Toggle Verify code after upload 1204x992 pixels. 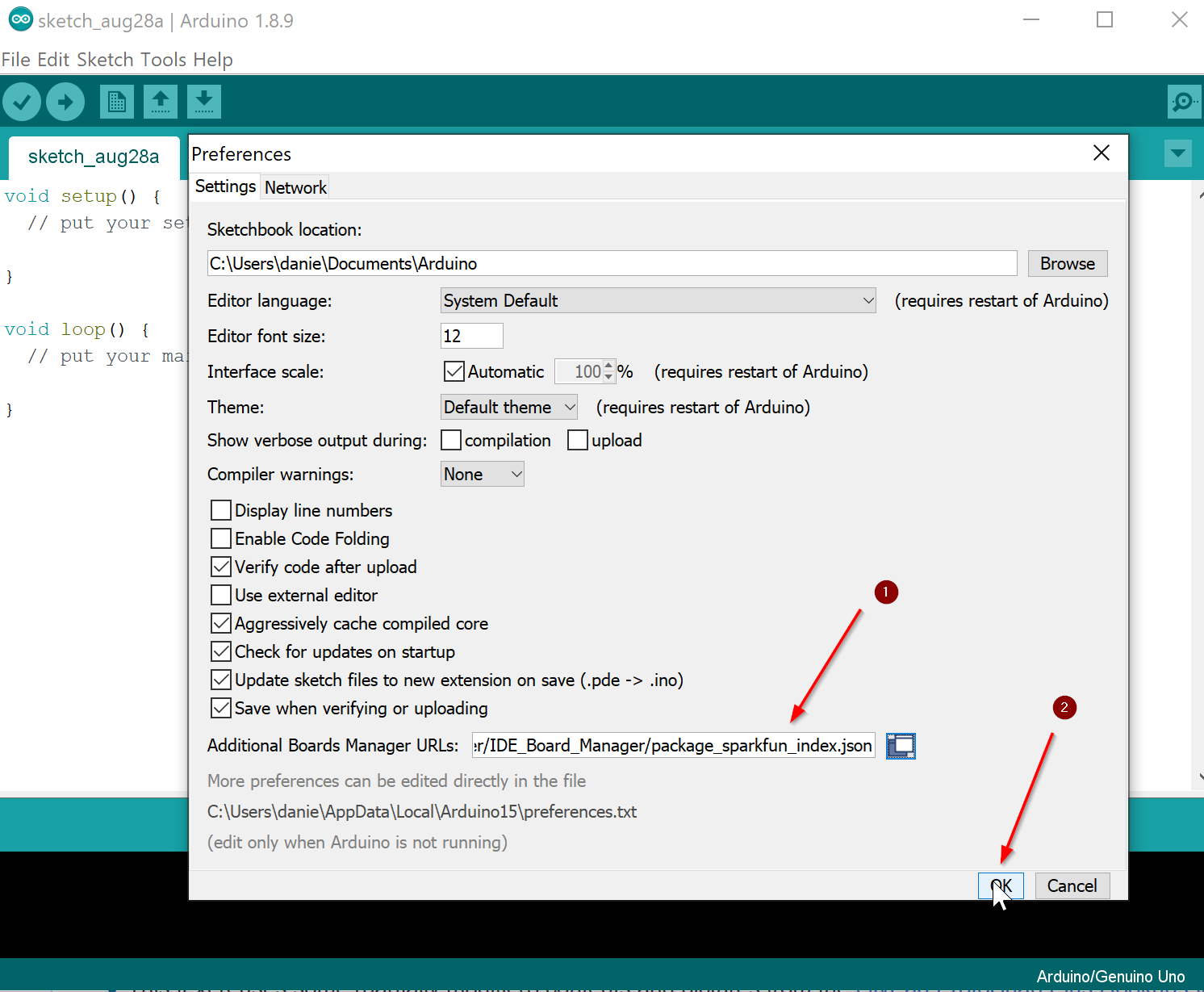221,567
